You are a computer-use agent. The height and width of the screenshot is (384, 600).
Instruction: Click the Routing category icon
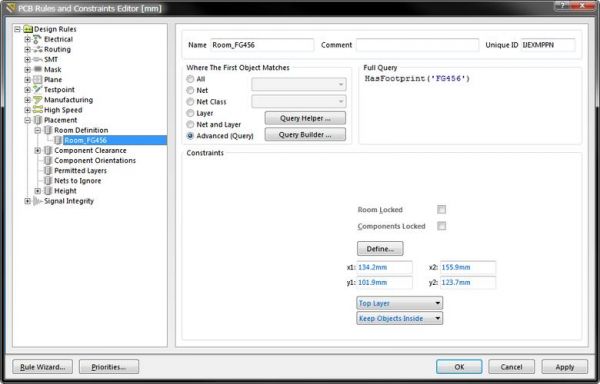(x=38, y=49)
